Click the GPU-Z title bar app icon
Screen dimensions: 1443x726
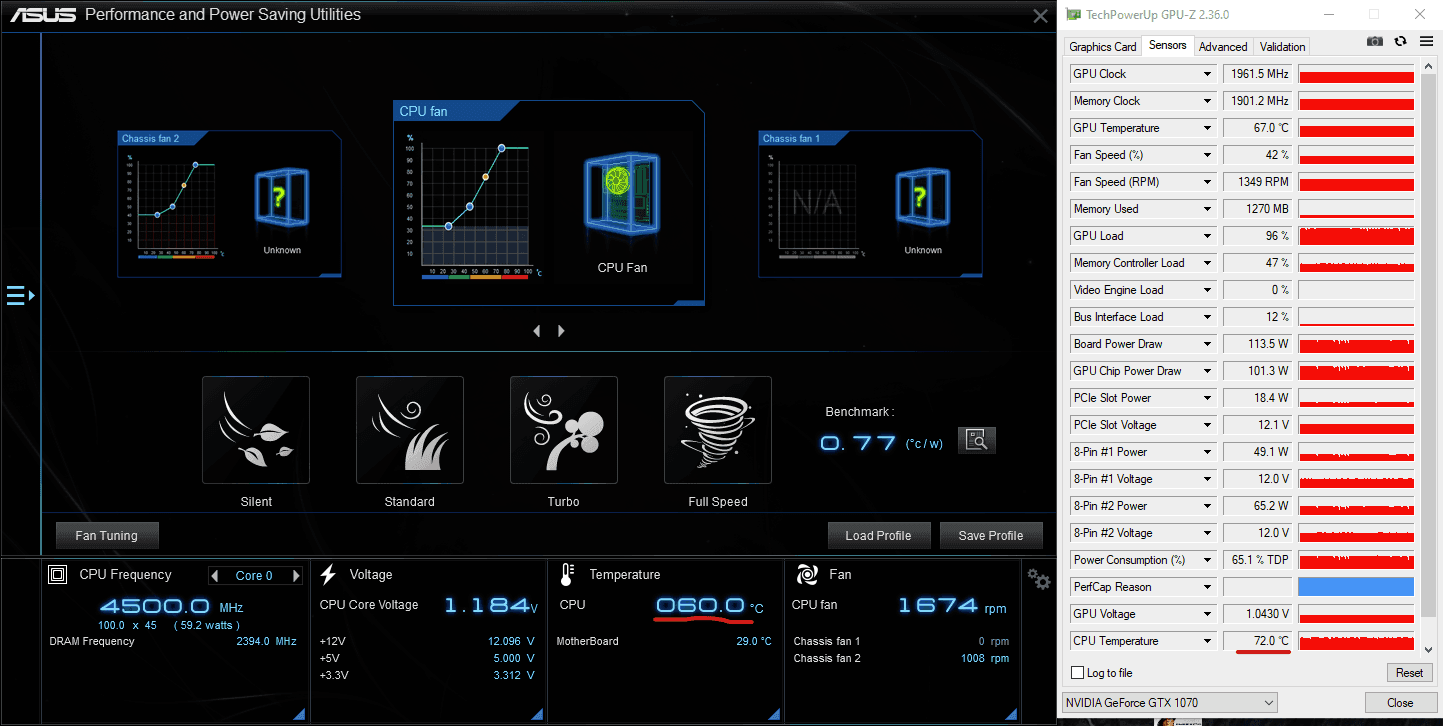(1074, 15)
